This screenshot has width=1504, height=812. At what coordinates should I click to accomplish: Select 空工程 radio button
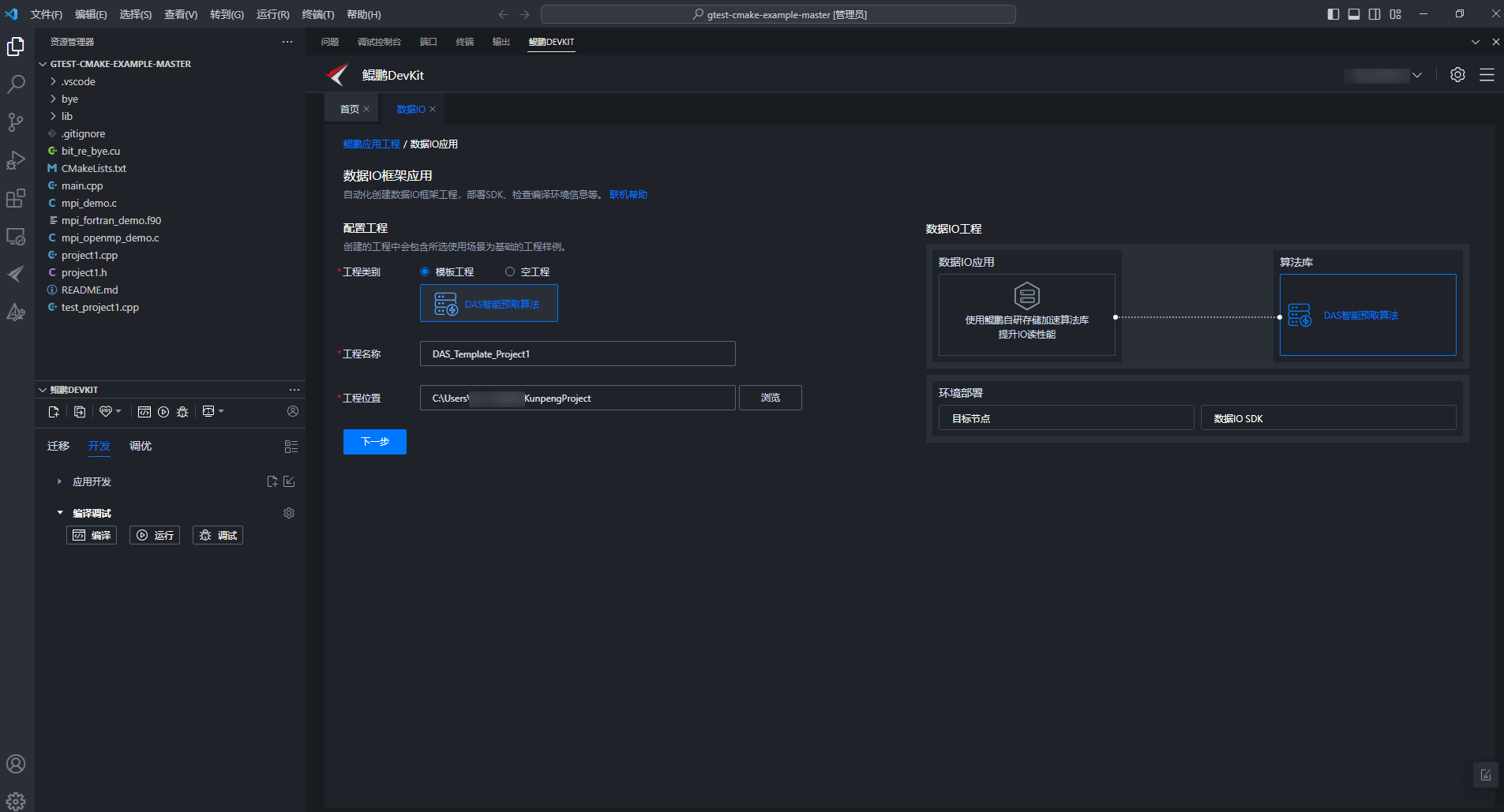coord(510,271)
